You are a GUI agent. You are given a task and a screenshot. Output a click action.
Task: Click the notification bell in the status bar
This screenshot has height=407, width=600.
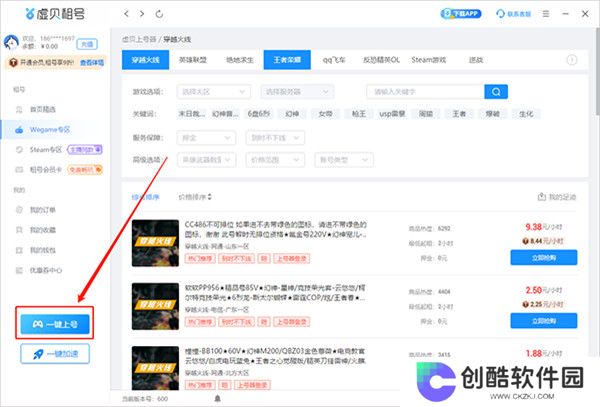(x=217, y=399)
